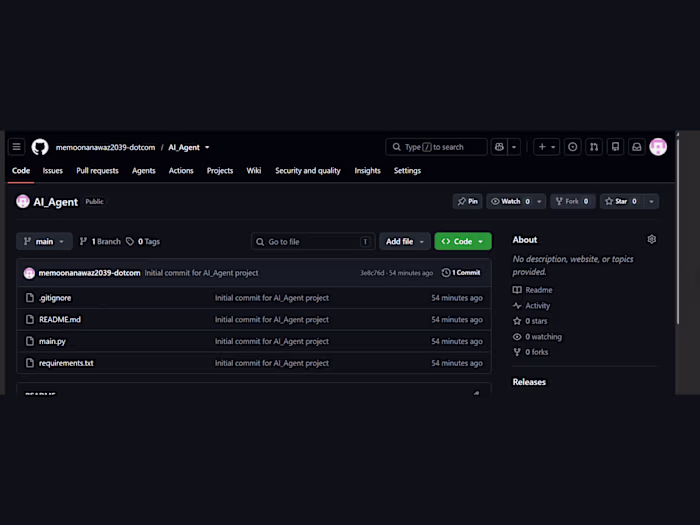
Task: Open the Releases heading link
Action: pos(529,382)
